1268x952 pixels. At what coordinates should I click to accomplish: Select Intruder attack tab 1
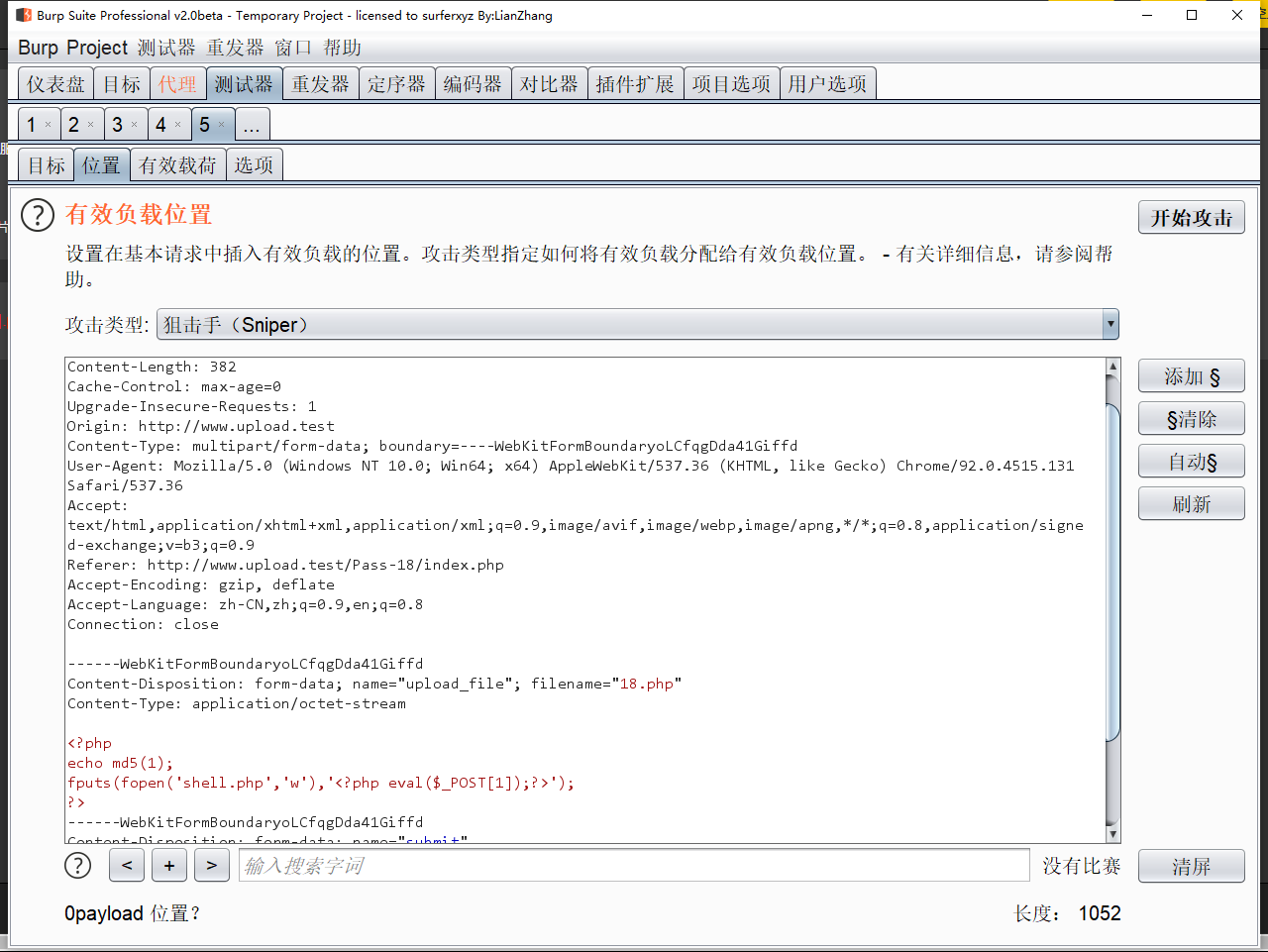point(32,125)
